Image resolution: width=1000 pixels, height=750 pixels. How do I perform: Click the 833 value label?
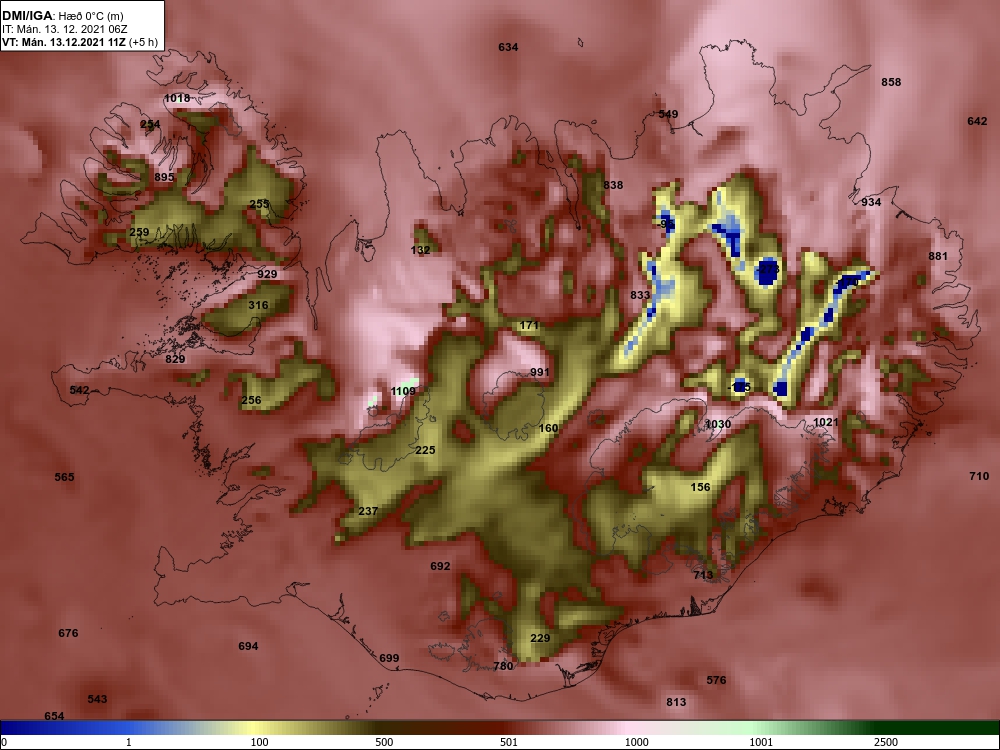tap(640, 295)
